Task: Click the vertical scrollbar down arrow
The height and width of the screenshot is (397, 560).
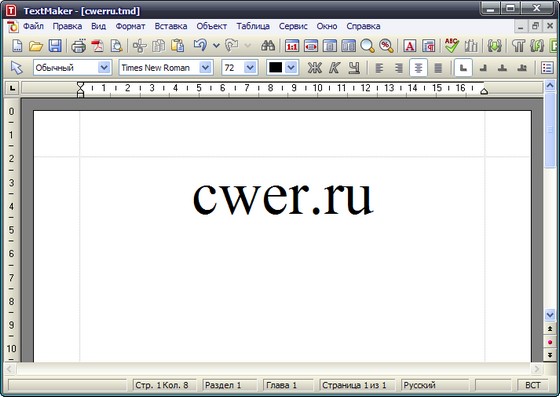Action: (550, 315)
